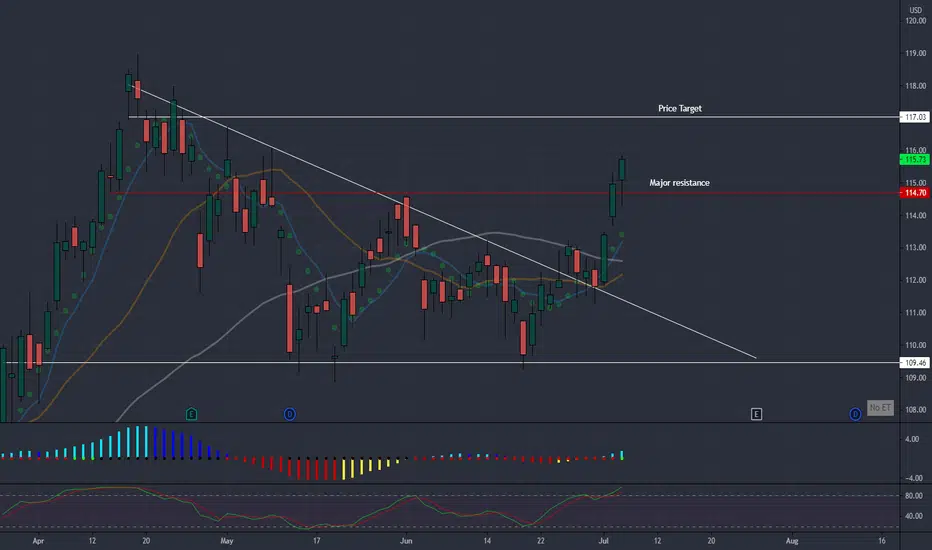The height and width of the screenshot is (550, 932).
Task: Click the Jul date label on time axis
Action: point(604,541)
